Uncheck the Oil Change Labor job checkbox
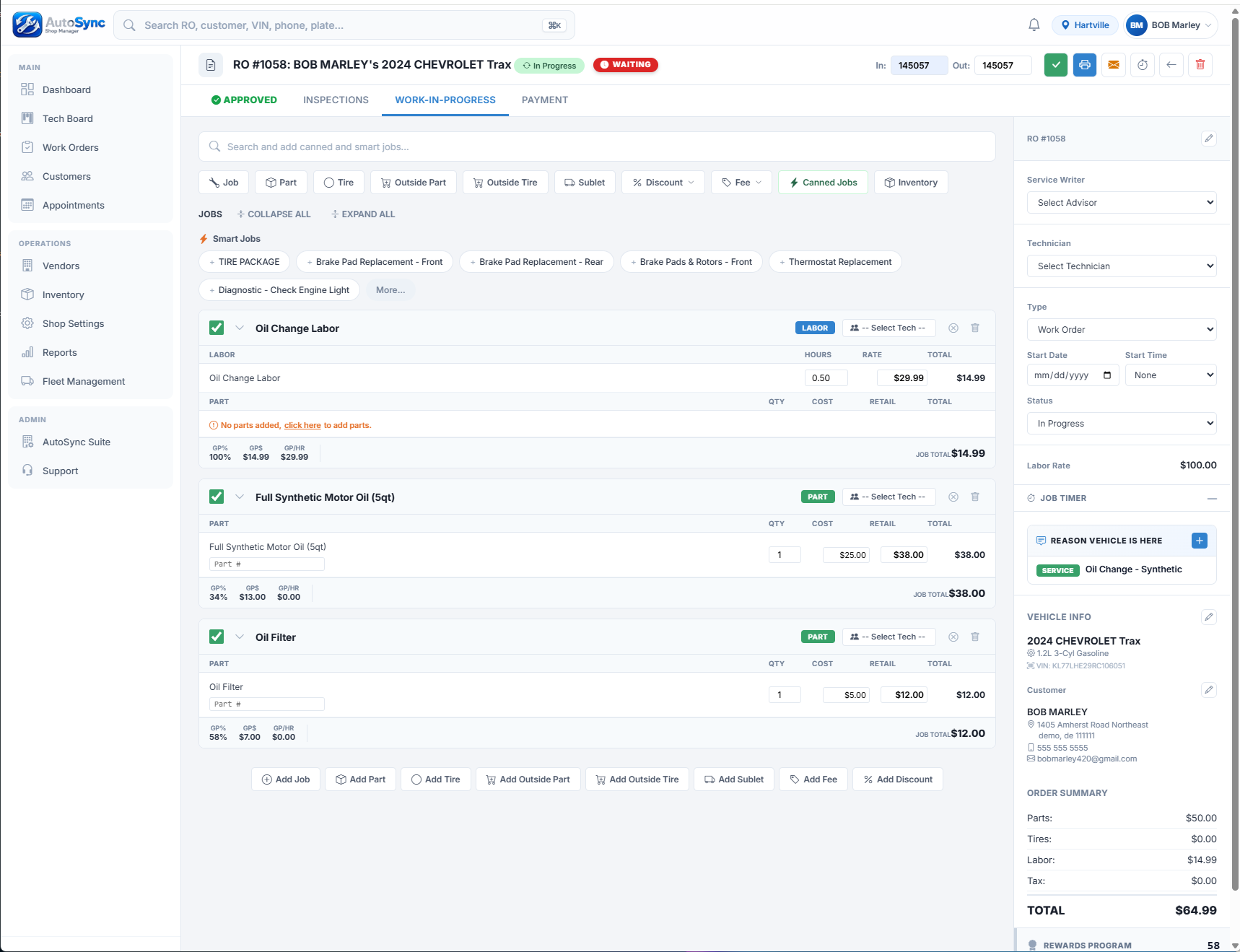The height and width of the screenshot is (952, 1240). coord(217,328)
